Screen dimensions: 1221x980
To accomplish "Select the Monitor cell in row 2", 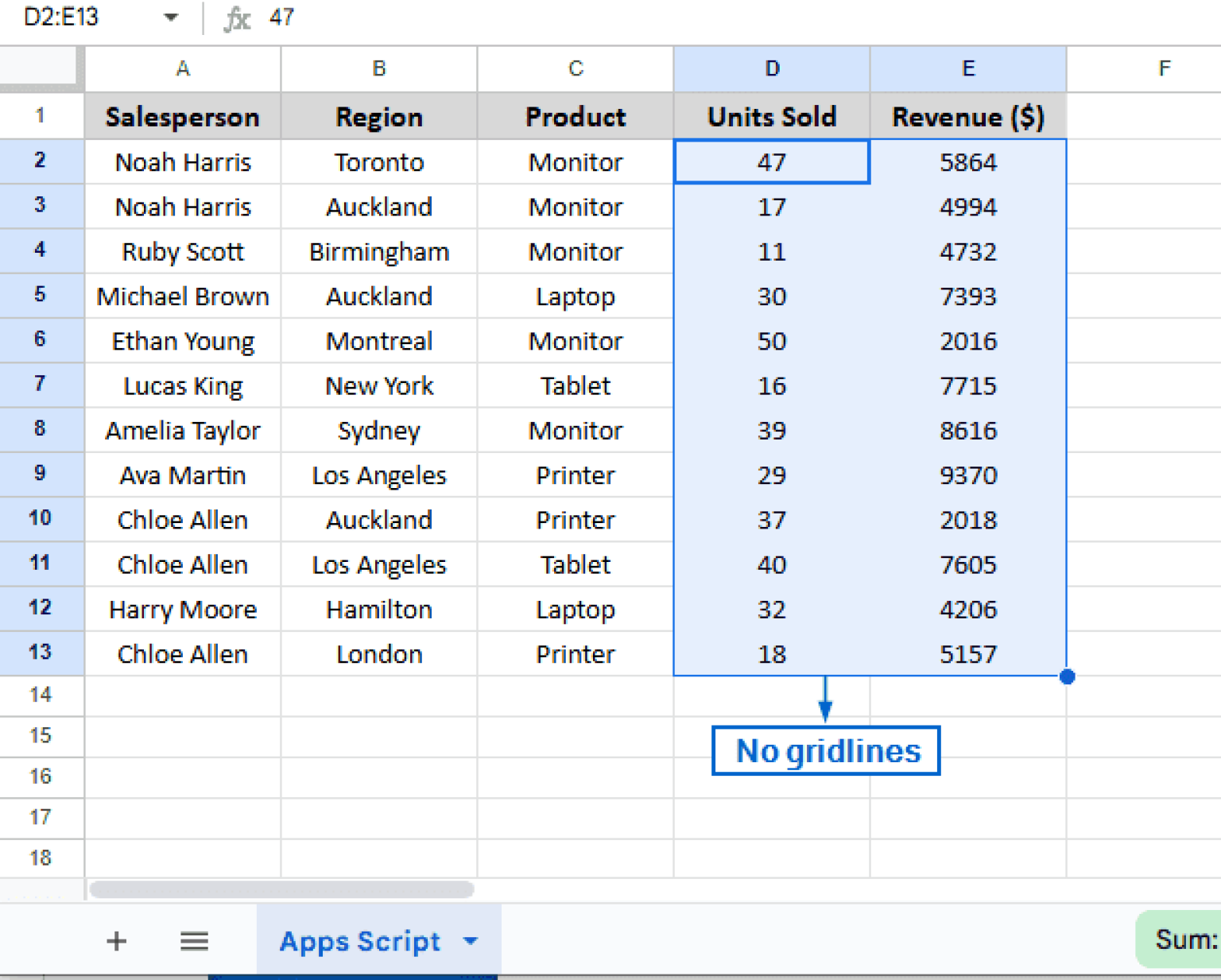I will tap(575, 162).
